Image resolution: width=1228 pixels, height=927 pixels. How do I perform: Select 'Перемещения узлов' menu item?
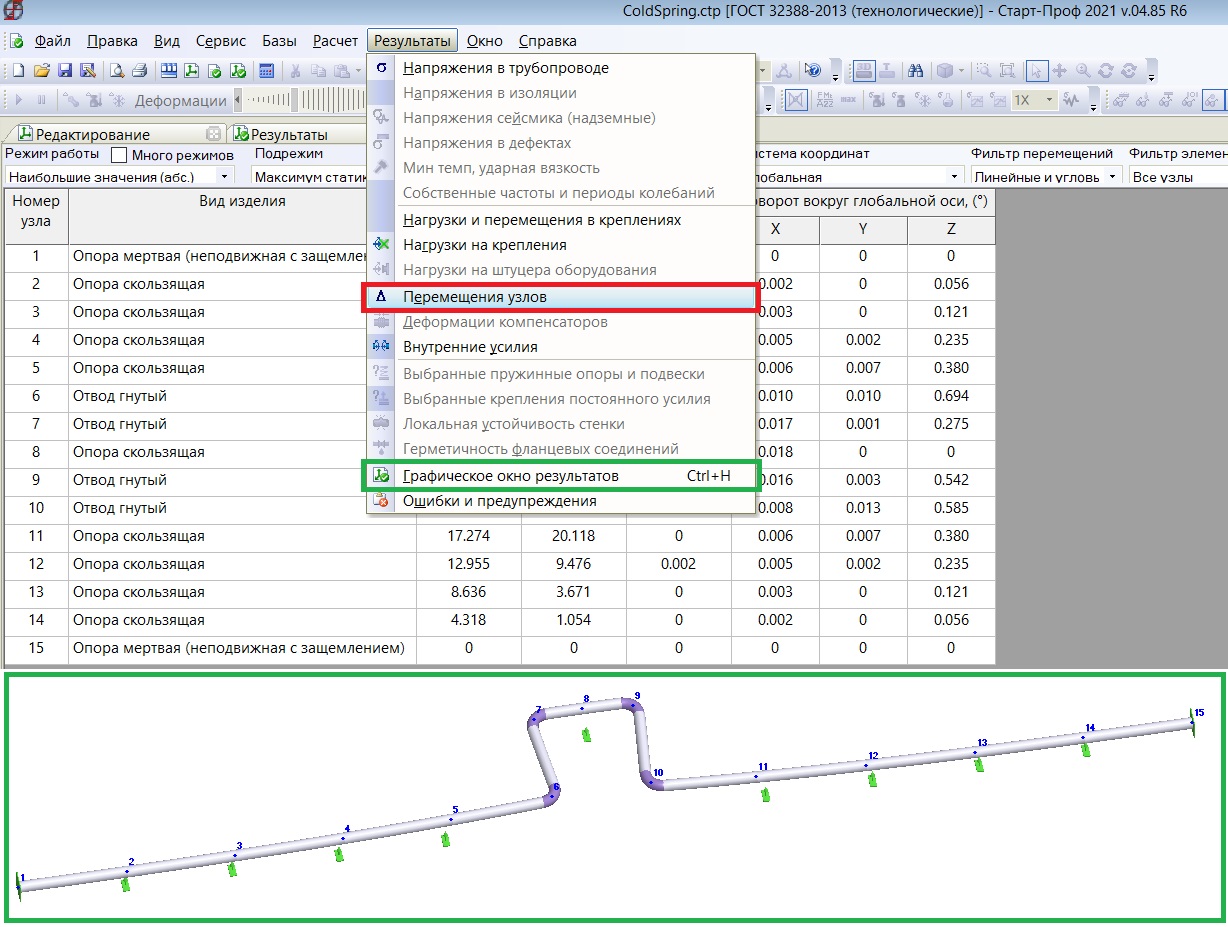[474, 297]
